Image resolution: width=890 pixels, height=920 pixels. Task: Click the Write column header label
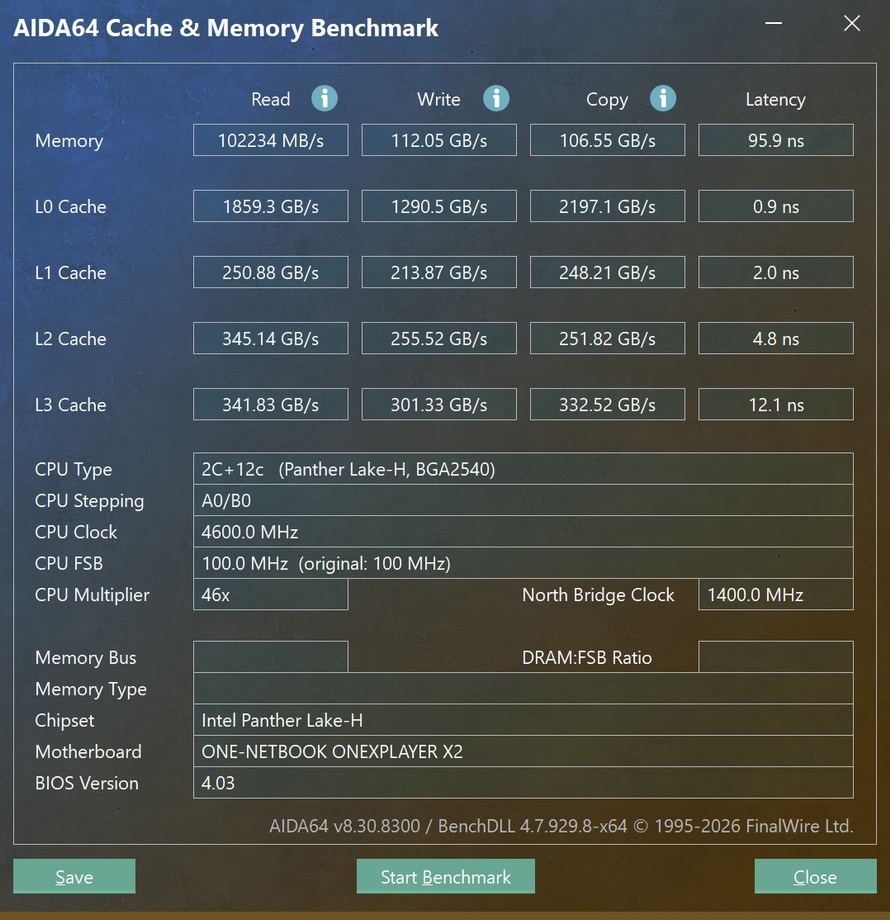[x=438, y=99]
